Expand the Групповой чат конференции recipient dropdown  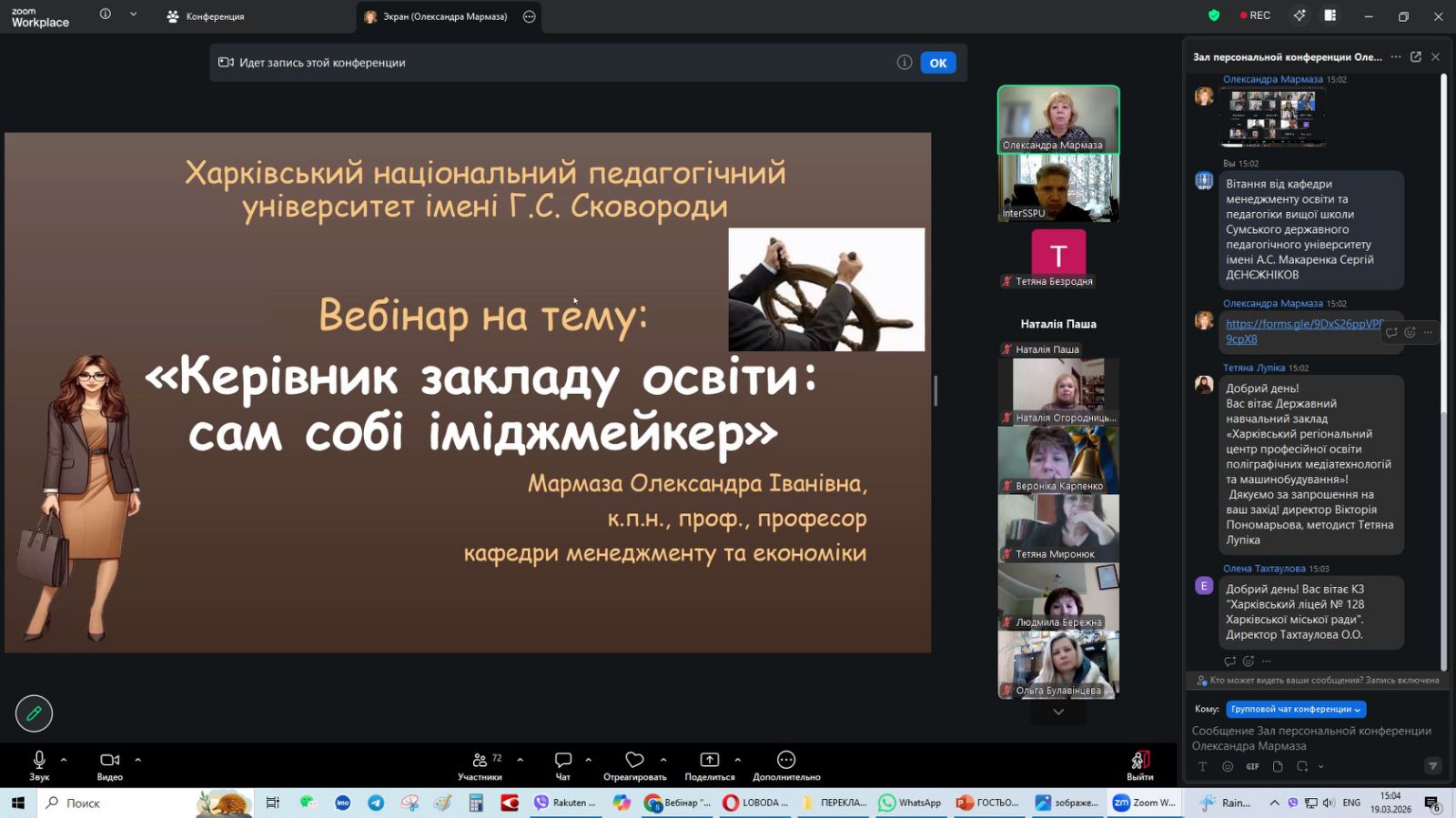pyautogui.click(x=1296, y=709)
